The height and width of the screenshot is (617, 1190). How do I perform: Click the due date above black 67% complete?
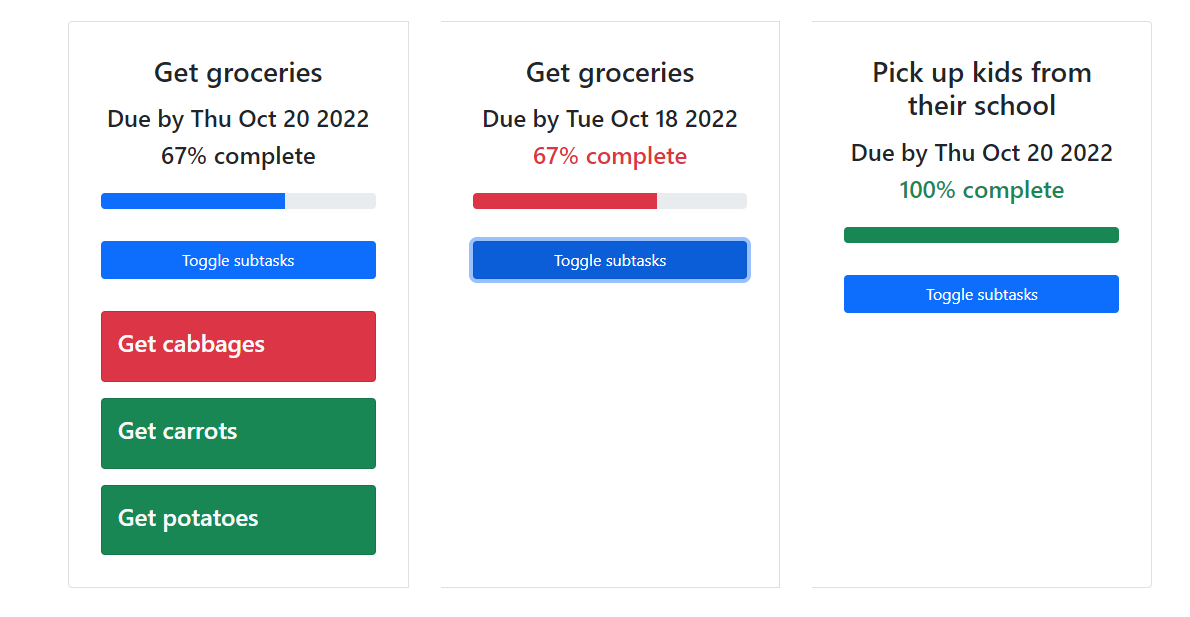coord(238,119)
